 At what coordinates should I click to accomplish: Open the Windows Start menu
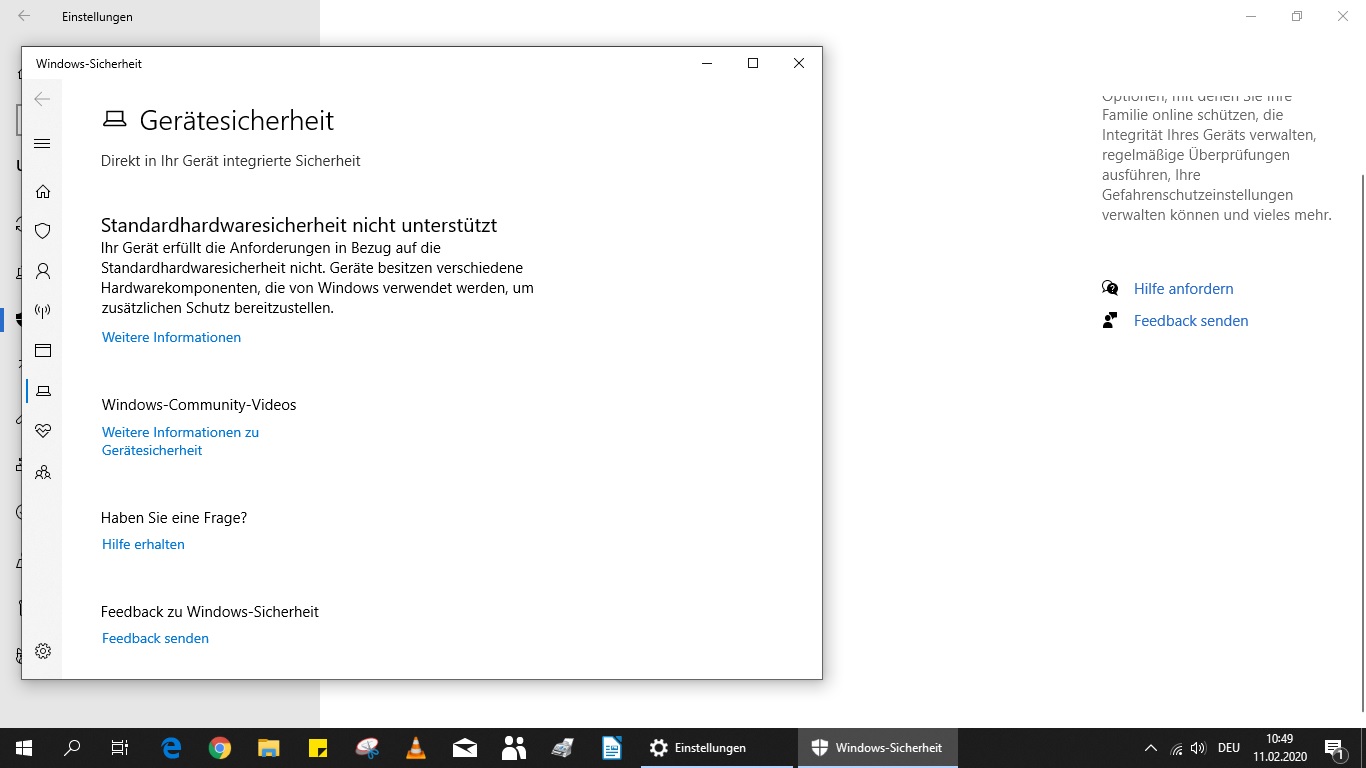click(24, 748)
